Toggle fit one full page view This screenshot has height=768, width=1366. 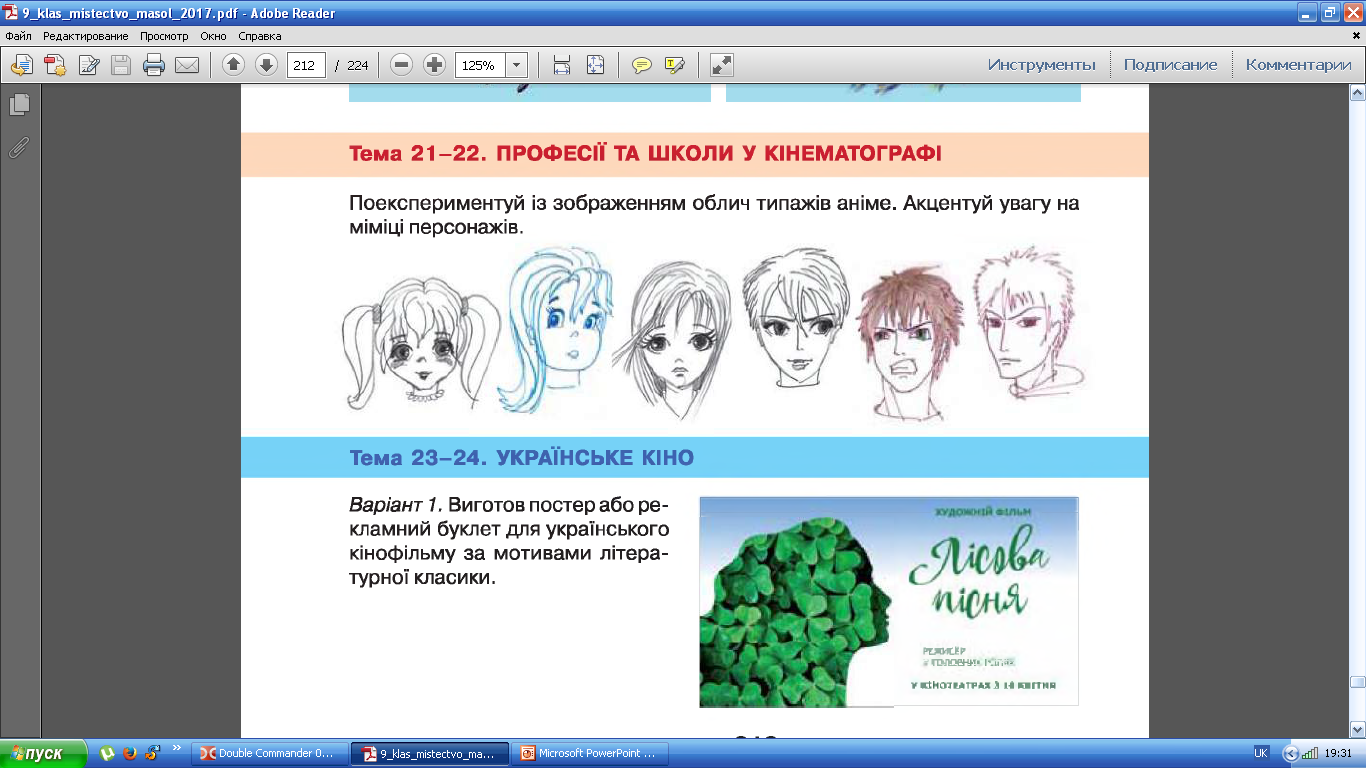(596, 65)
